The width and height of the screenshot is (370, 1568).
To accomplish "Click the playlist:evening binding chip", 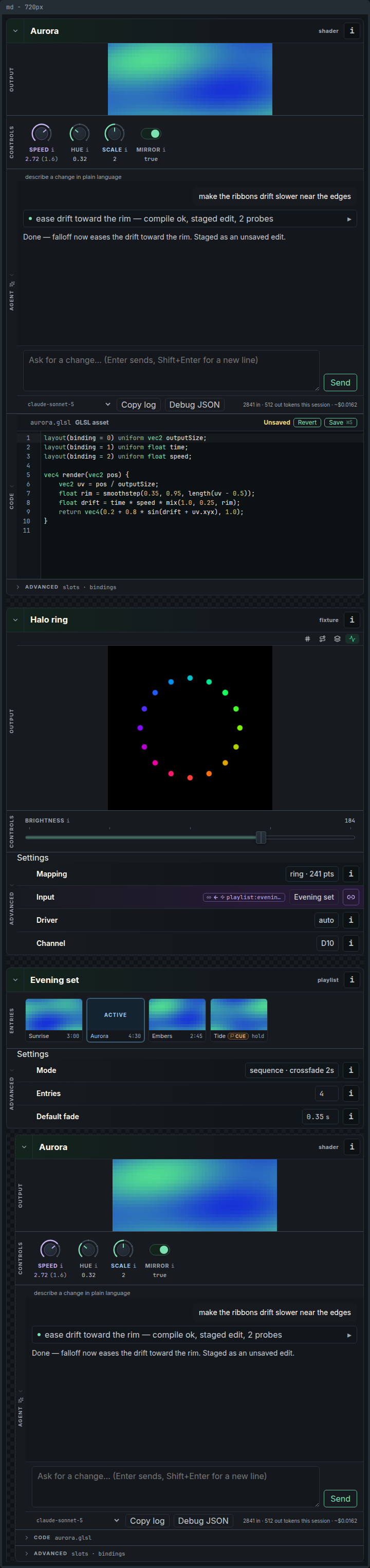I will pyautogui.click(x=244, y=897).
